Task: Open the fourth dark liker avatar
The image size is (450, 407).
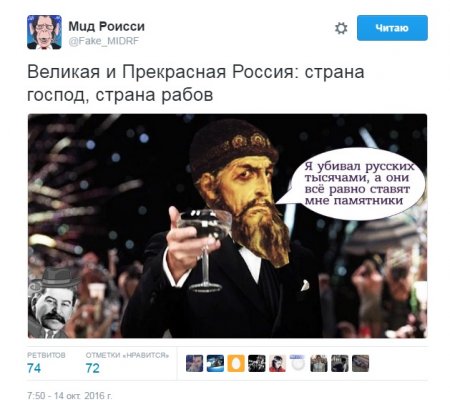Action: pos(257,363)
